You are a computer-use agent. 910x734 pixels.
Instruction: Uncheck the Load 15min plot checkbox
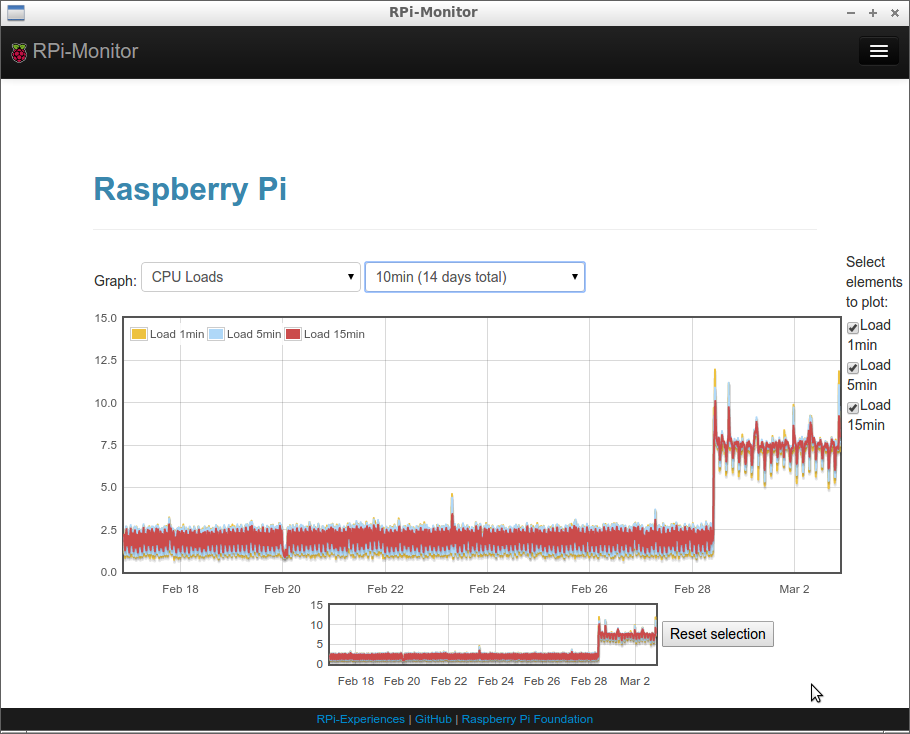coord(853,408)
